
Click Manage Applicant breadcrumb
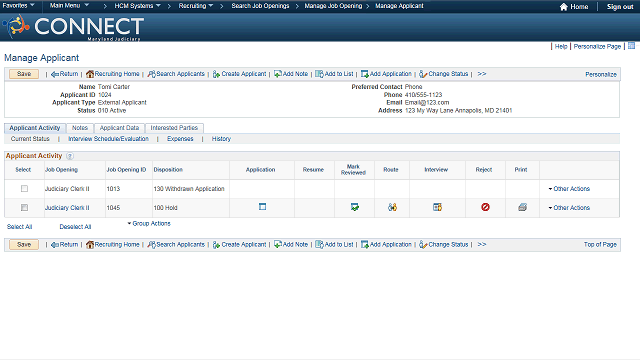(x=399, y=6)
